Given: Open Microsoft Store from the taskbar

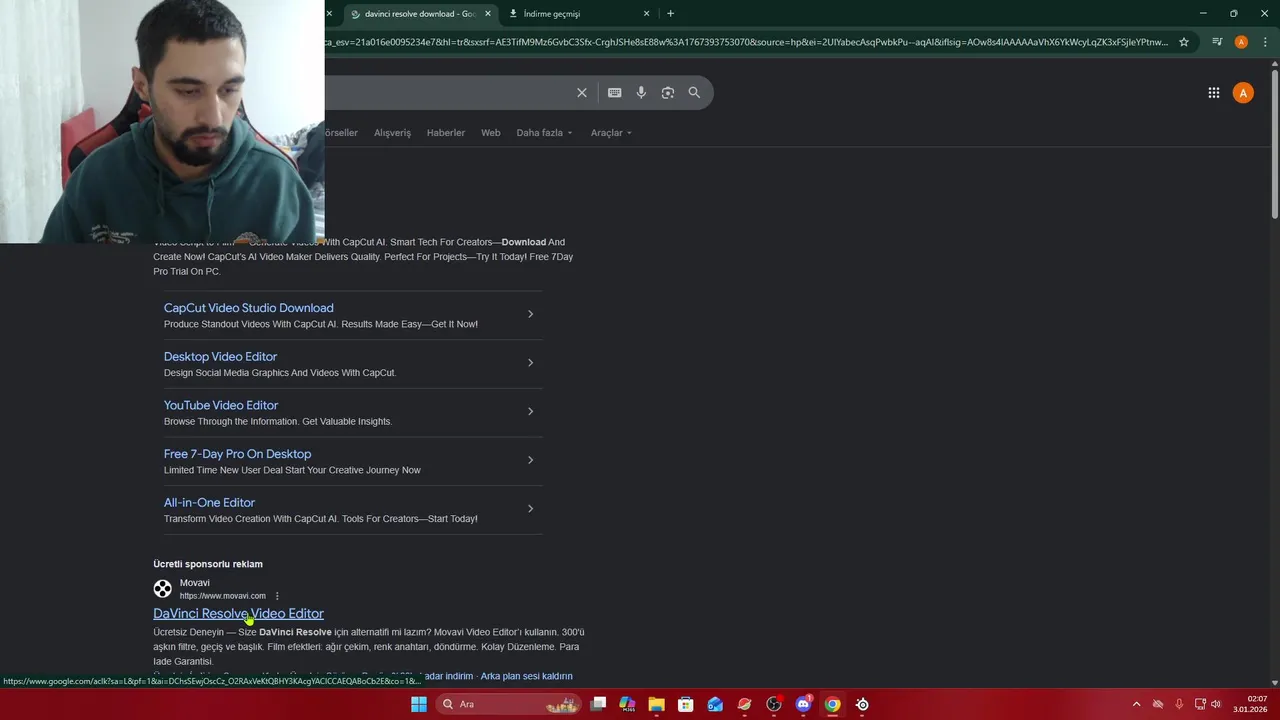Looking at the screenshot, I should point(686,704).
